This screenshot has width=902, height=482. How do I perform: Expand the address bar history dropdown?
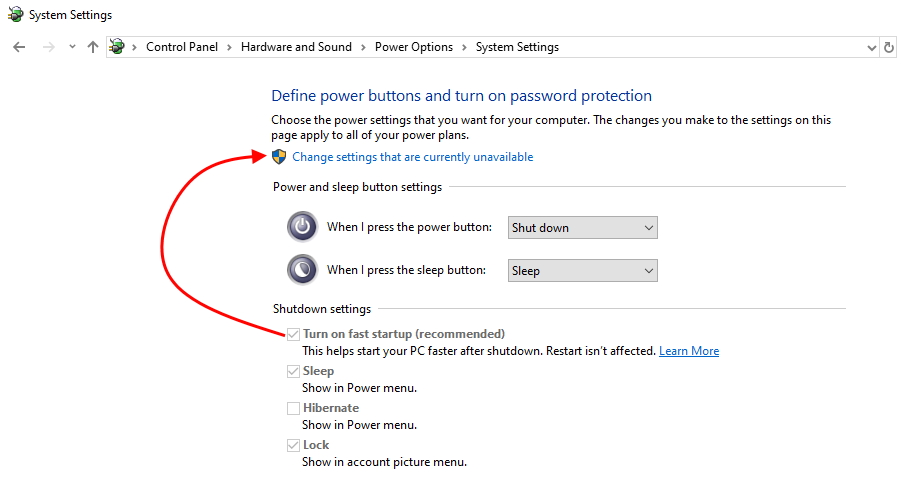pyautogui.click(x=872, y=48)
